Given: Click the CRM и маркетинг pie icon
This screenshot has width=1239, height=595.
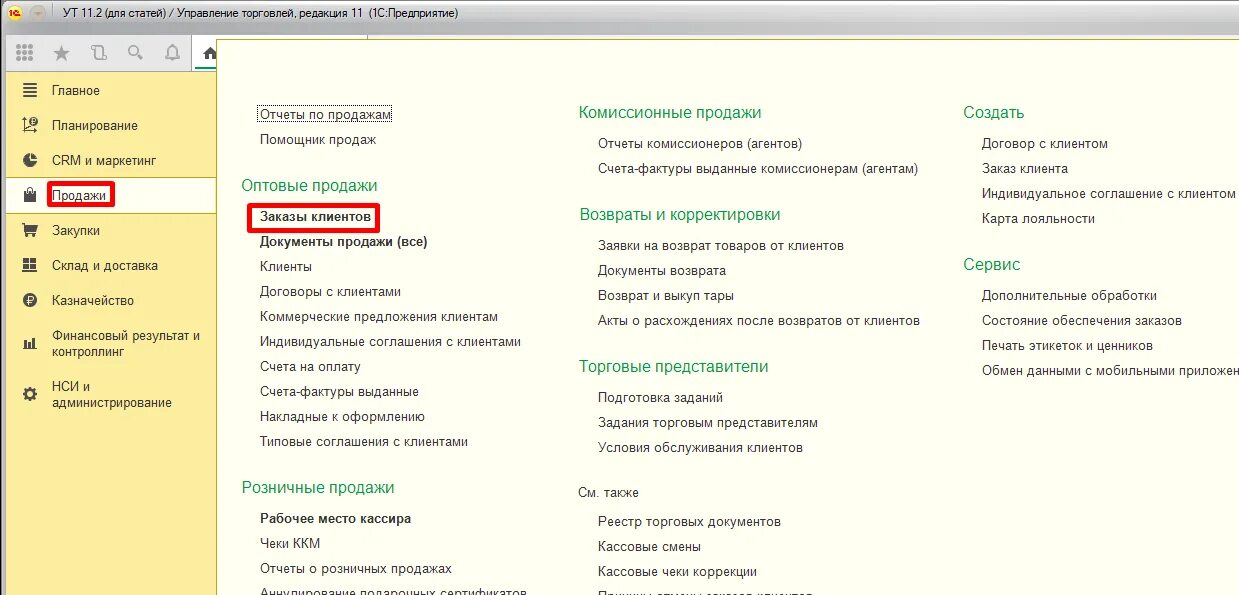Looking at the screenshot, I should click(30, 160).
